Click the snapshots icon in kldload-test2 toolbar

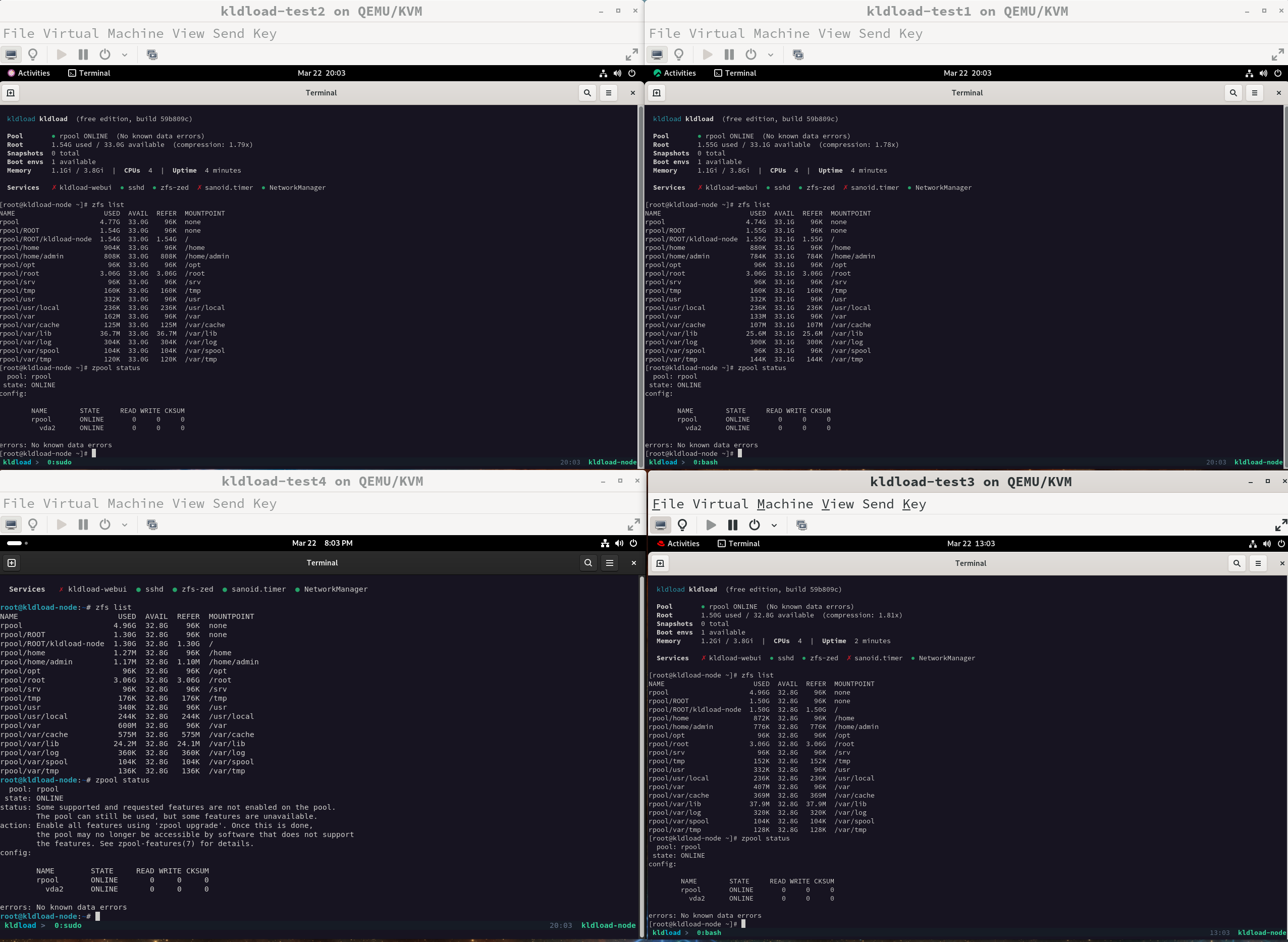coord(151,55)
